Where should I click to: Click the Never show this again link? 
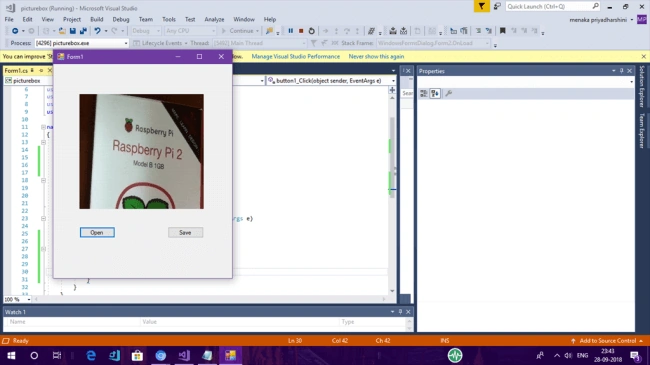point(376,56)
